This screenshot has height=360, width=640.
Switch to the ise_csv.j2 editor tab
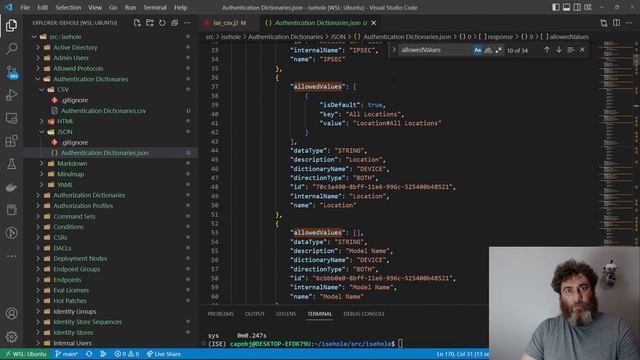click(x=229, y=23)
